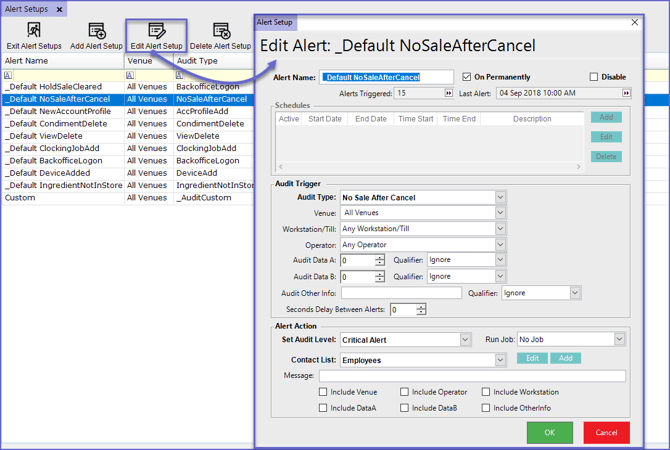Image resolution: width=670 pixels, height=450 pixels.
Task: Click the Add Alert Setup icon
Action: [96, 32]
